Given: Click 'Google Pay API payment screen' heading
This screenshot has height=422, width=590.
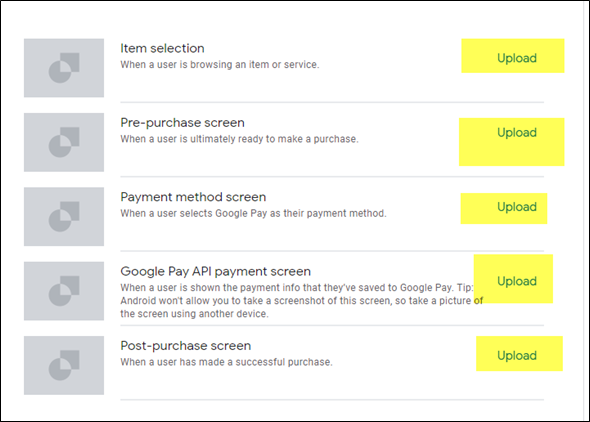Looking at the screenshot, I should click(216, 271).
